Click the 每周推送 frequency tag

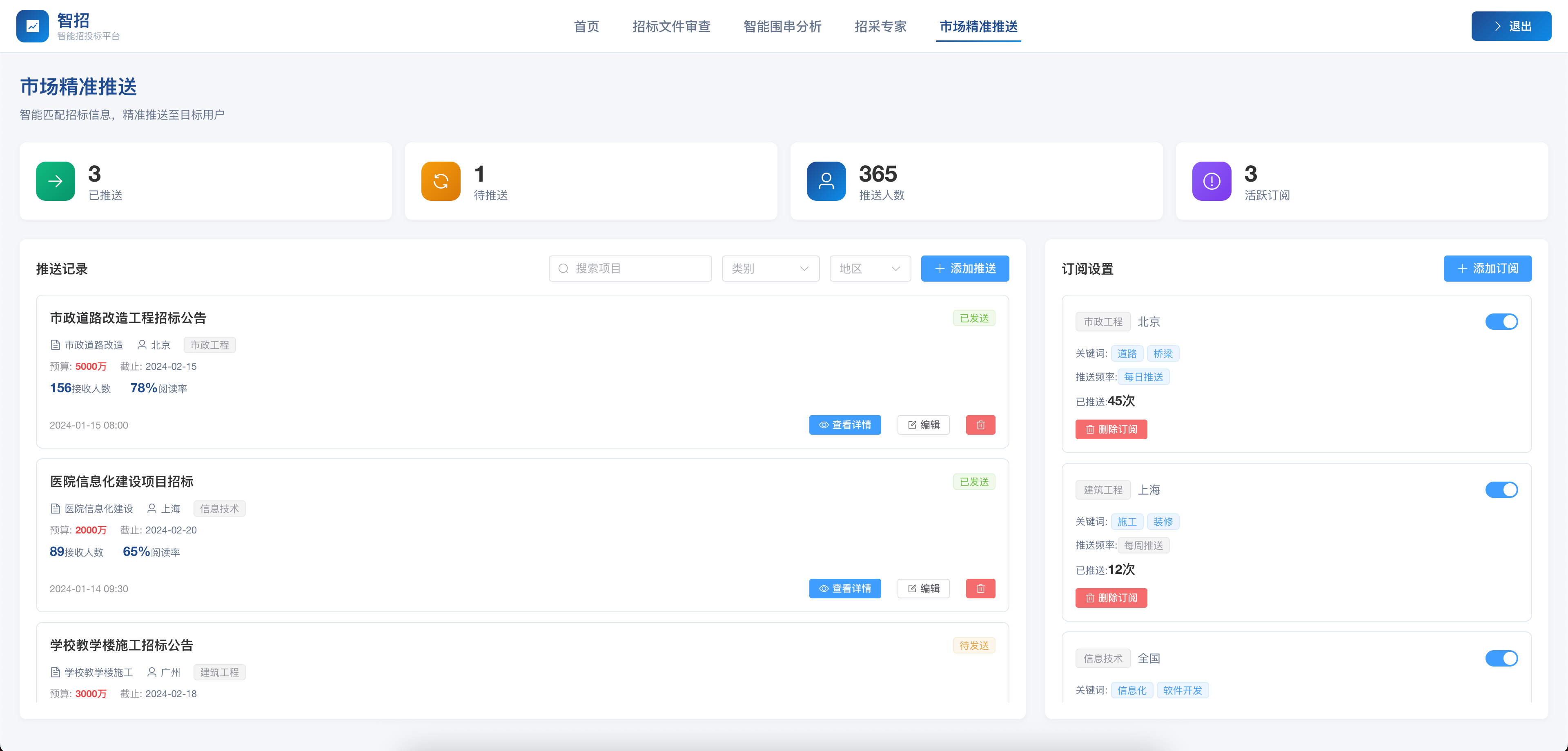1143,546
